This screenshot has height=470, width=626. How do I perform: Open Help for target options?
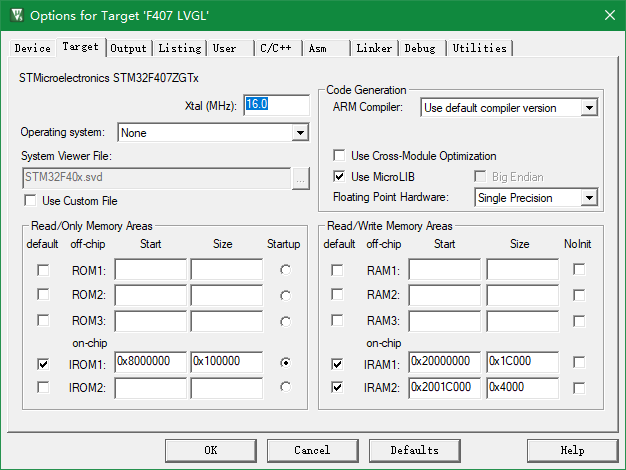point(573,451)
